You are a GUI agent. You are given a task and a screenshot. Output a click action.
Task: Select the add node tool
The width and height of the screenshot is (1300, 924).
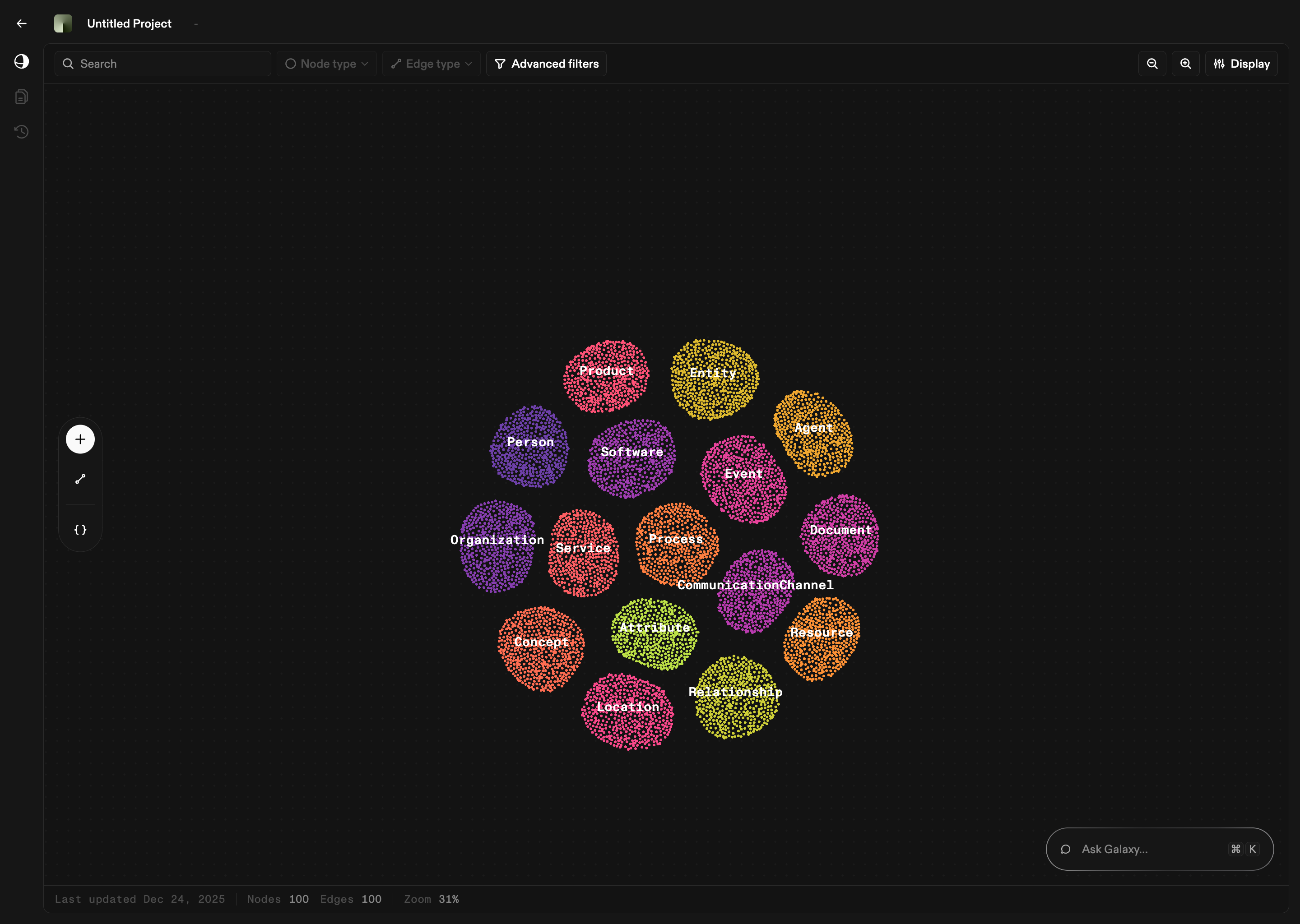click(x=80, y=439)
